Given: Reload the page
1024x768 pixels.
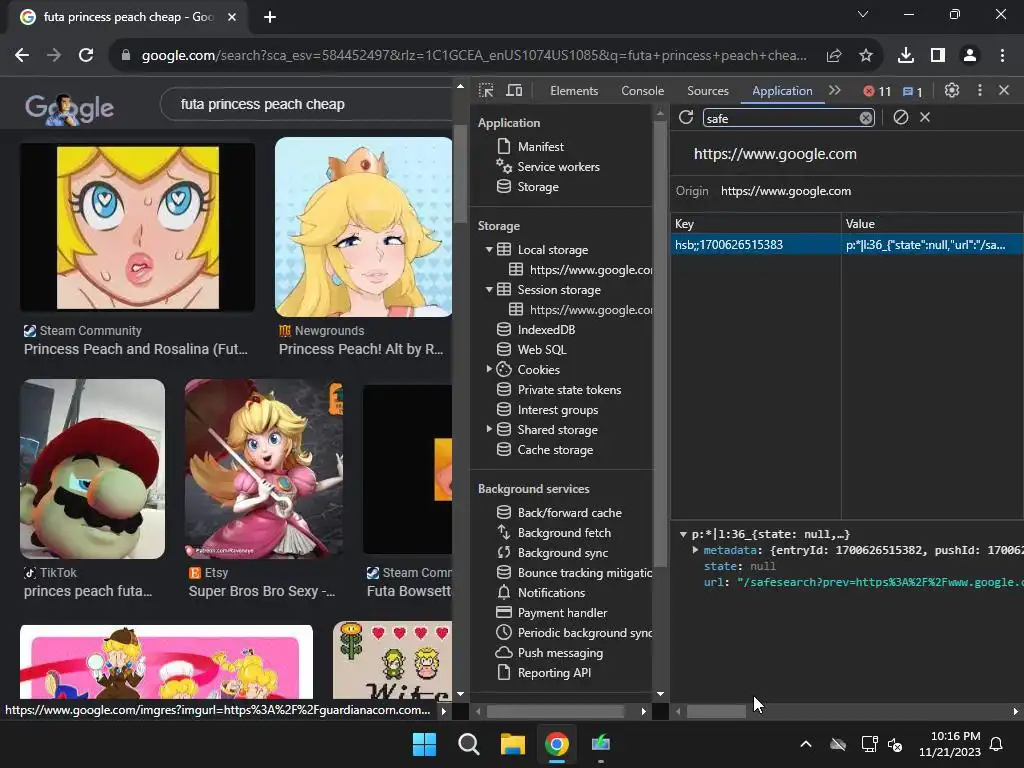Looking at the screenshot, I should 86,56.
